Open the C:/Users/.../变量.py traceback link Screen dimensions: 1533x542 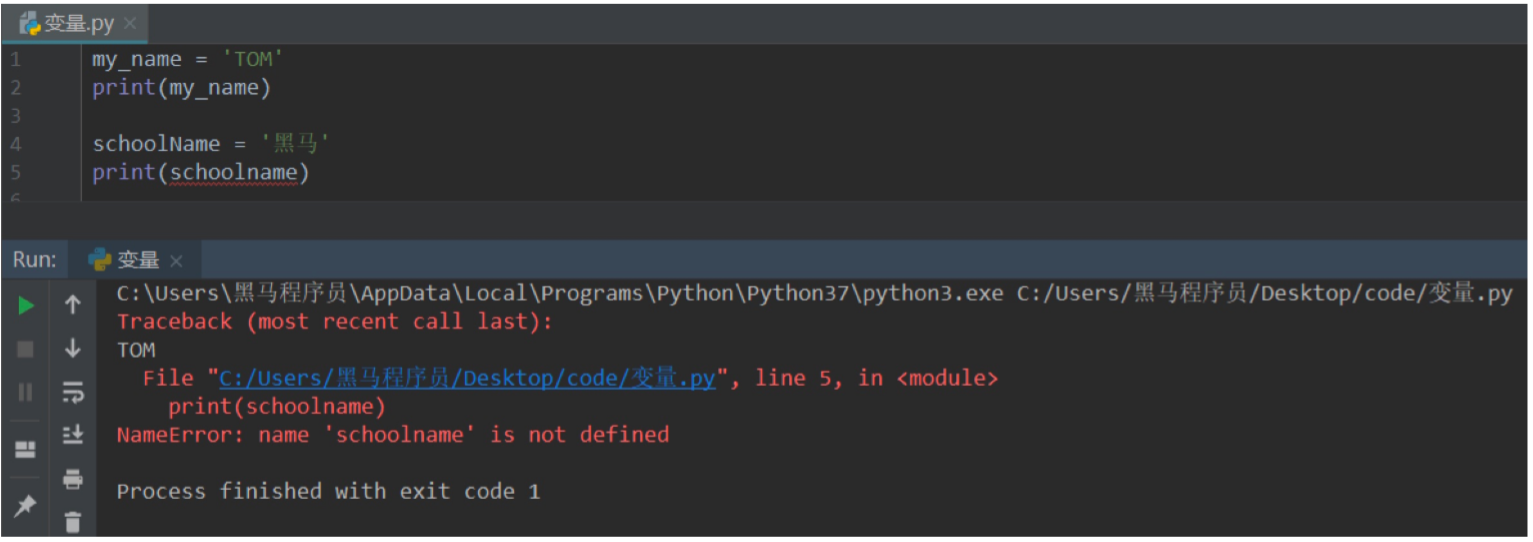click(467, 378)
